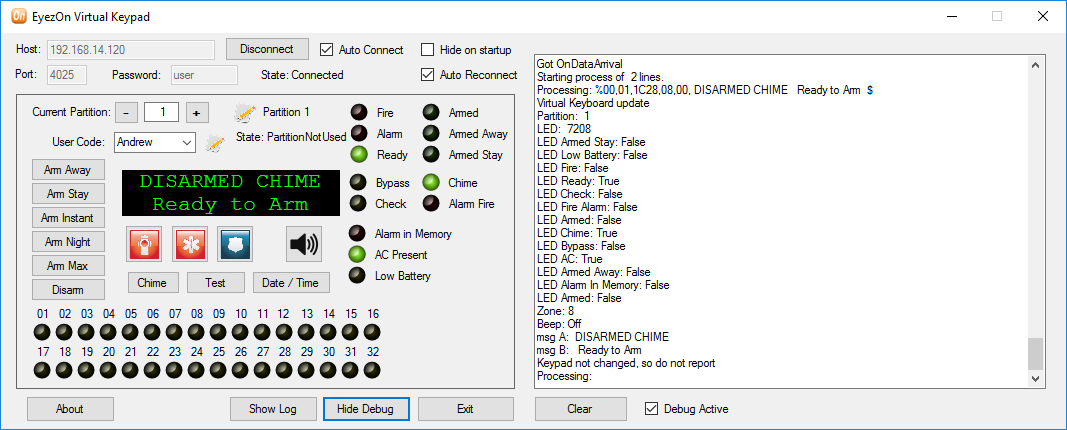The height and width of the screenshot is (430, 1067).
Task: Click the Armed Stay LED indicator
Action: [x=431, y=155]
